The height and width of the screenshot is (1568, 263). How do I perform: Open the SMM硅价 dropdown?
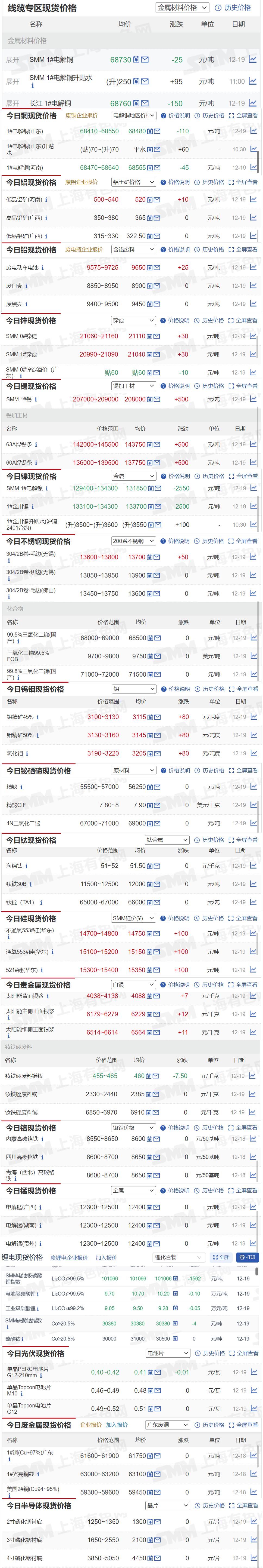[x=134, y=919]
